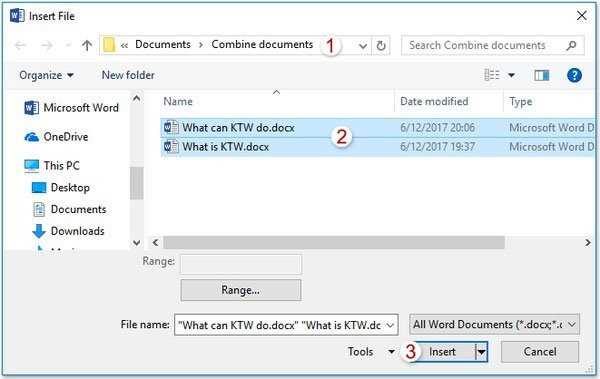Click the Range... button
Screen dimensions: 600x379
(241, 290)
